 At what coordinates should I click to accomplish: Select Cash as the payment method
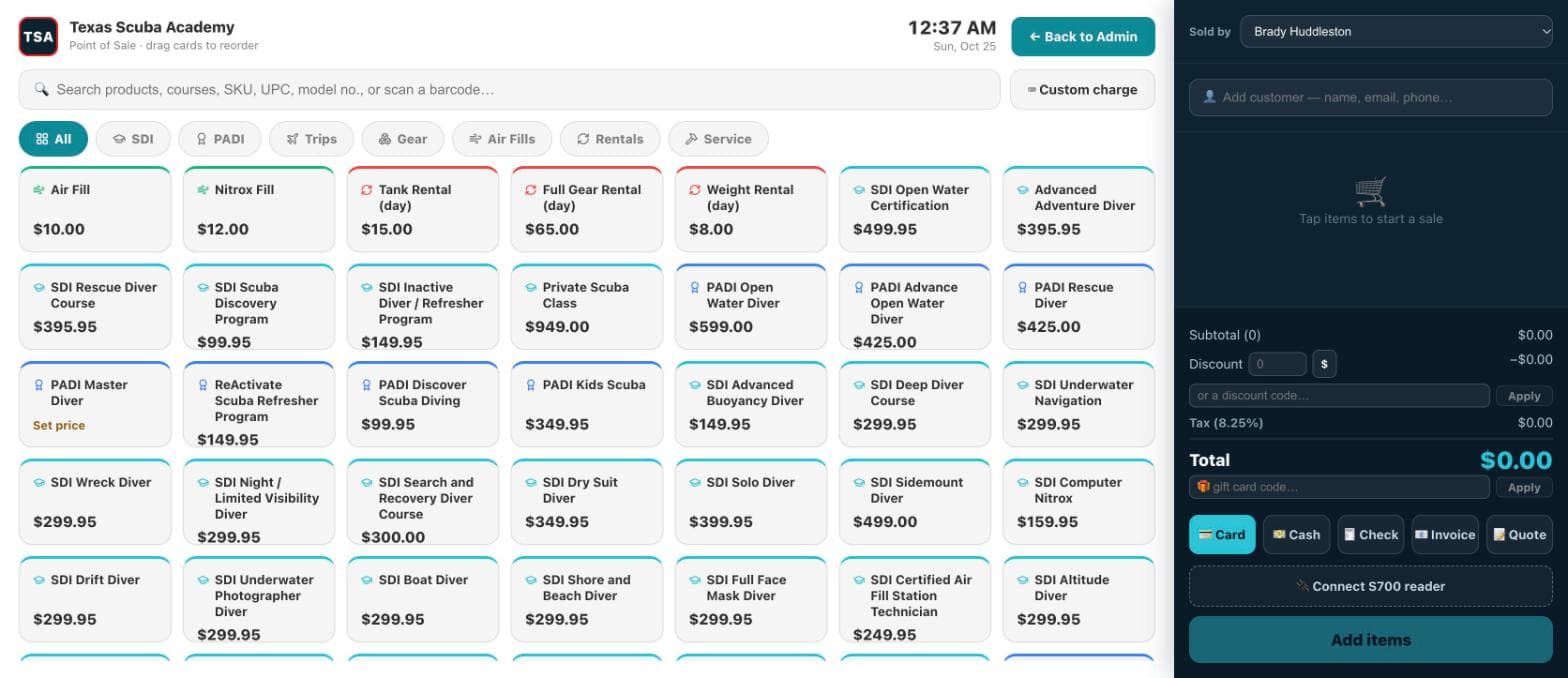pyautogui.click(x=1297, y=534)
